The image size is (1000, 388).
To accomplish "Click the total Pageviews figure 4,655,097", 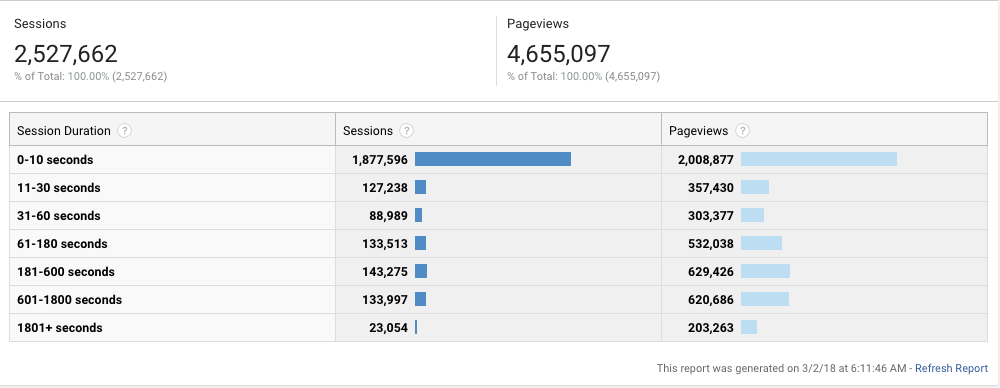I will (x=559, y=54).
